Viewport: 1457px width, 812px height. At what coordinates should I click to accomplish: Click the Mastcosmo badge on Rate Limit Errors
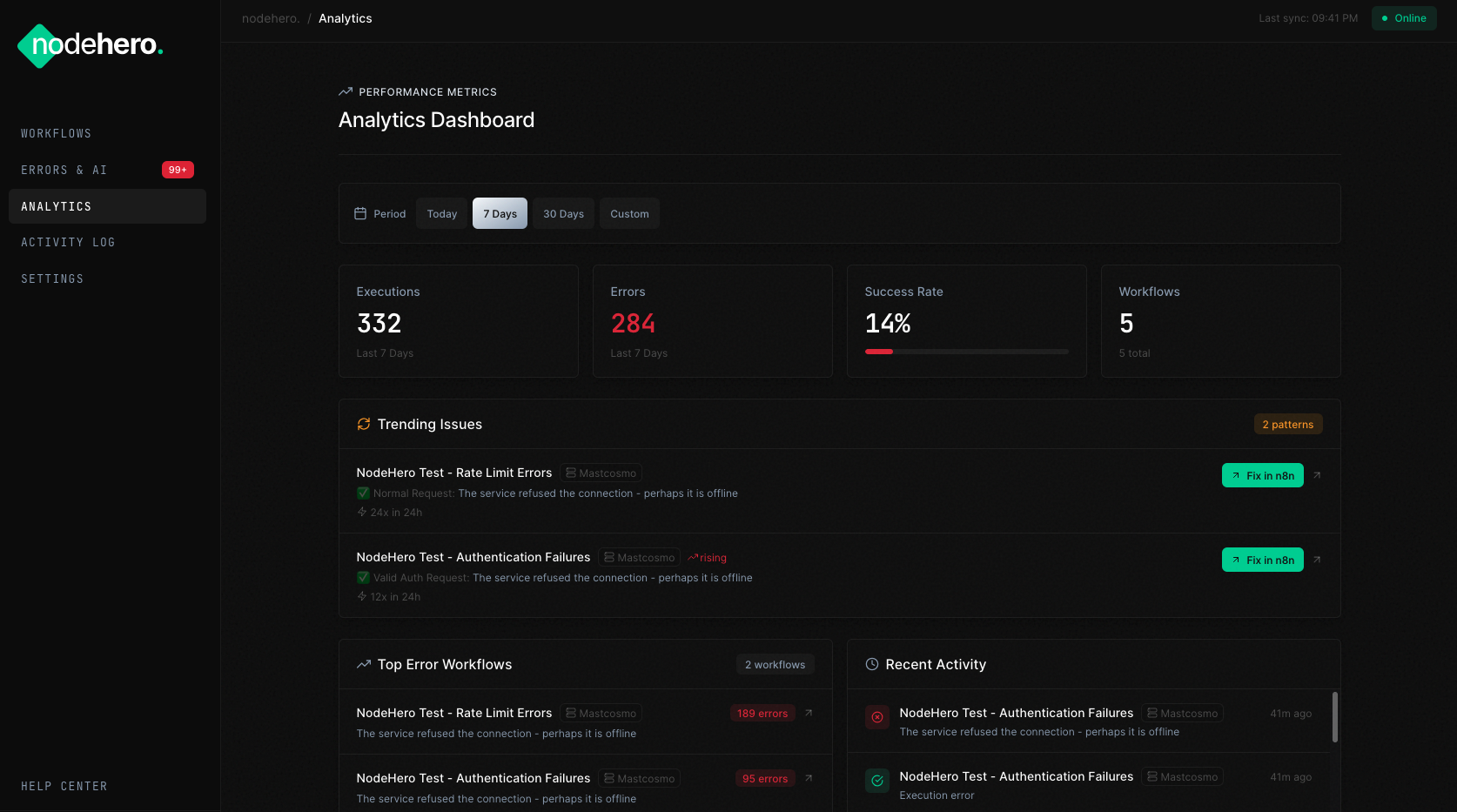601,473
